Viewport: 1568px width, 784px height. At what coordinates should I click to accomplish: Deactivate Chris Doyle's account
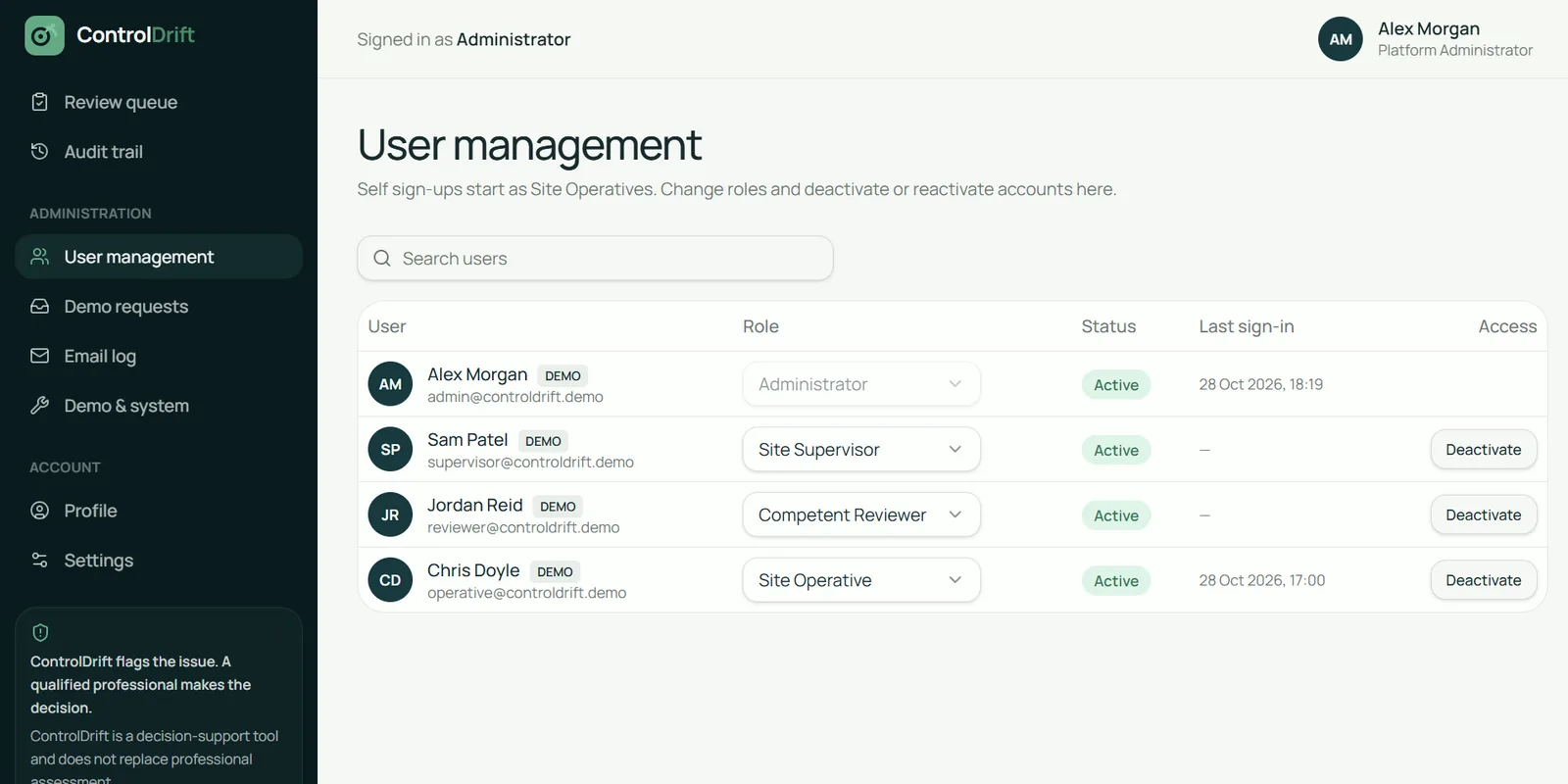[x=1484, y=580]
